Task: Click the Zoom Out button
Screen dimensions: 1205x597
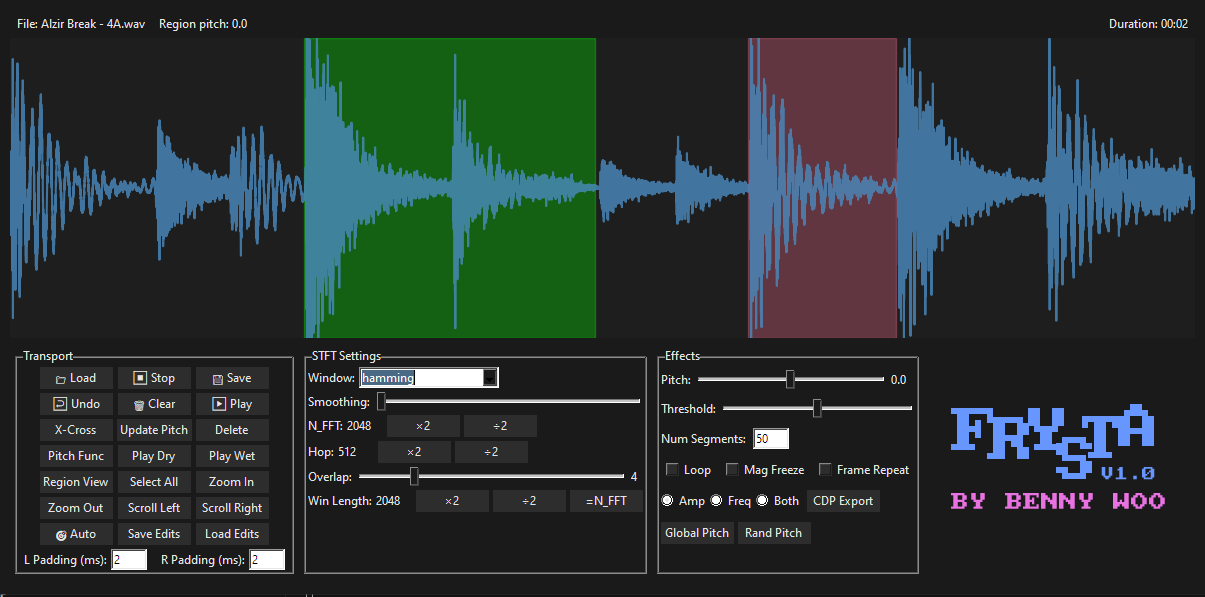Action: pos(76,508)
